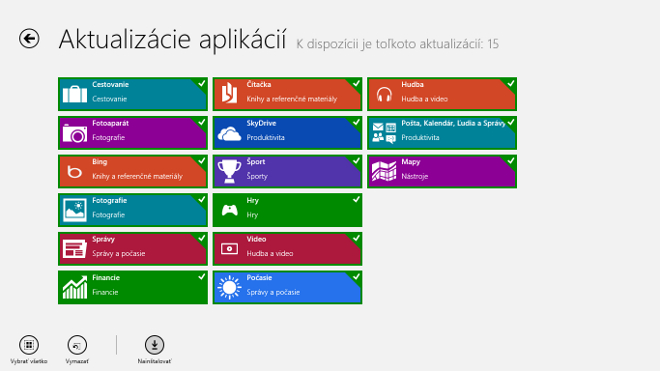Click the SkyDrive cloud icon
660x371 pixels.
[229, 133]
